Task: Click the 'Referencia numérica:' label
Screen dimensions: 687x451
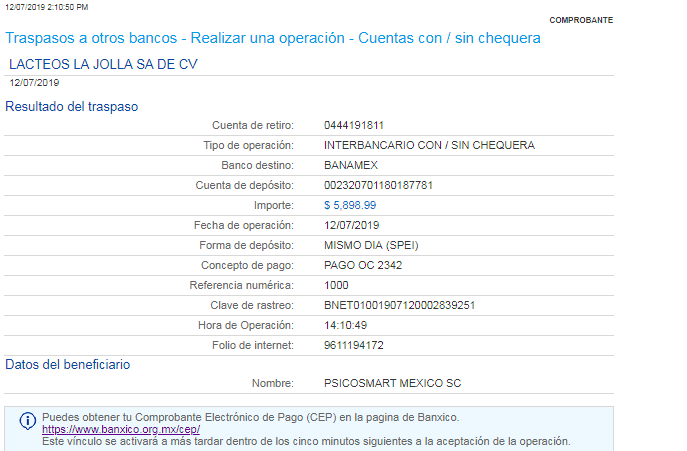Action: click(241, 285)
